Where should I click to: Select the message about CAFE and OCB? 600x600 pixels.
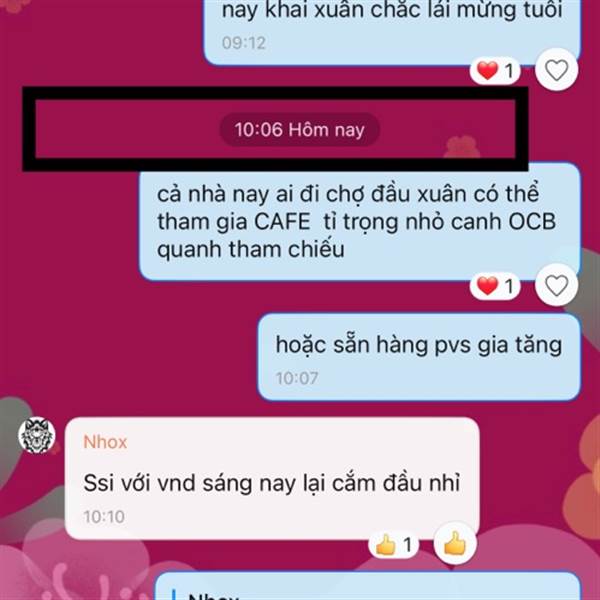point(360,222)
